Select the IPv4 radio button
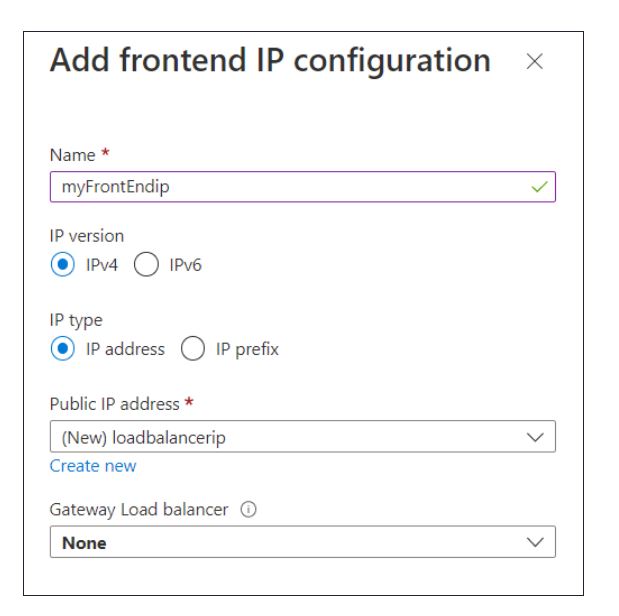The image size is (619, 616). pyautogui.click(x=63, y=264)
